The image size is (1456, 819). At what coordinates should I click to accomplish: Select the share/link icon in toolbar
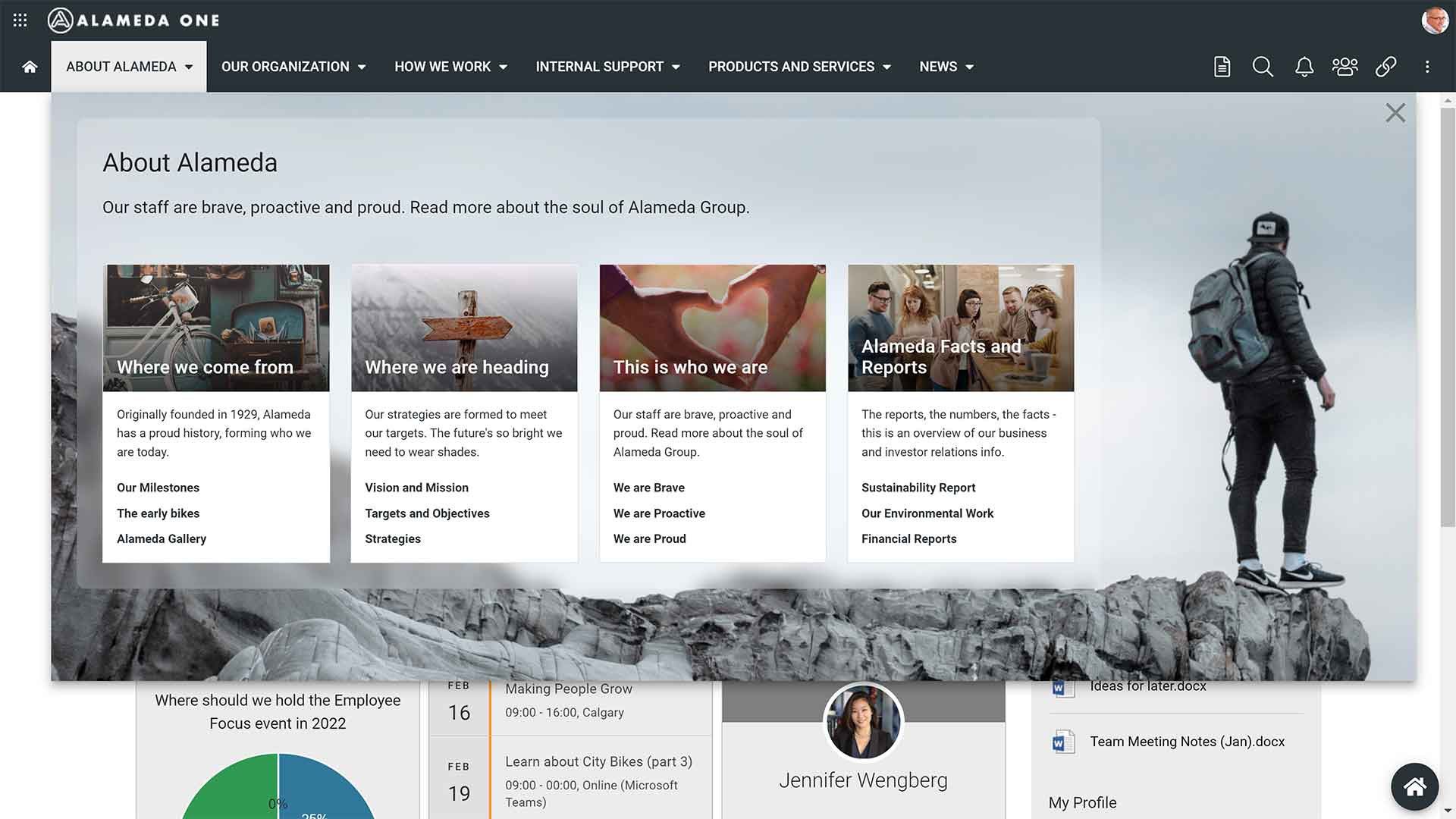tap(1386, 66)
